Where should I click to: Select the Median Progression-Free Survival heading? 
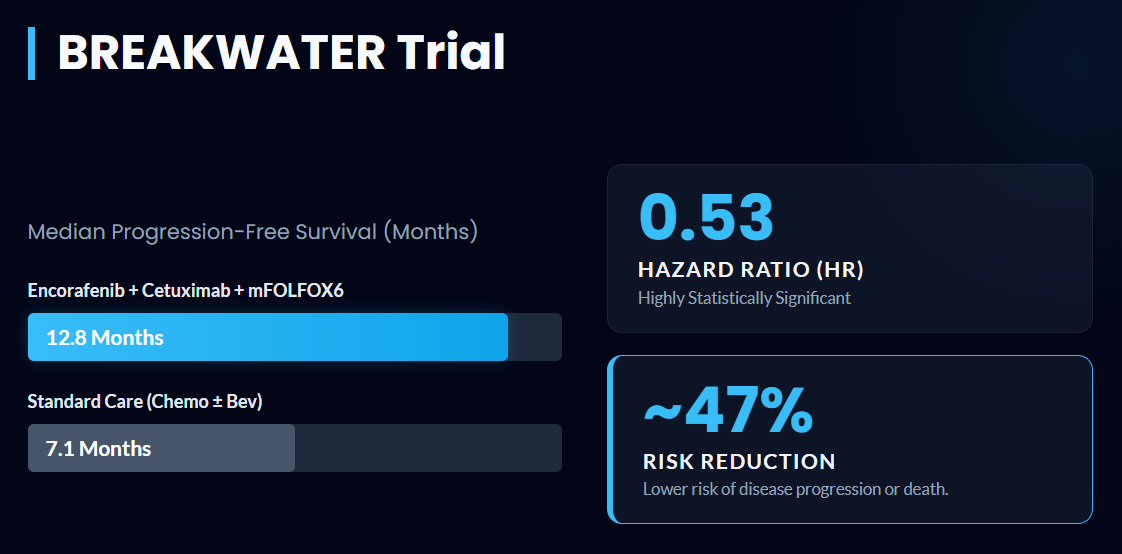point(252,232)
